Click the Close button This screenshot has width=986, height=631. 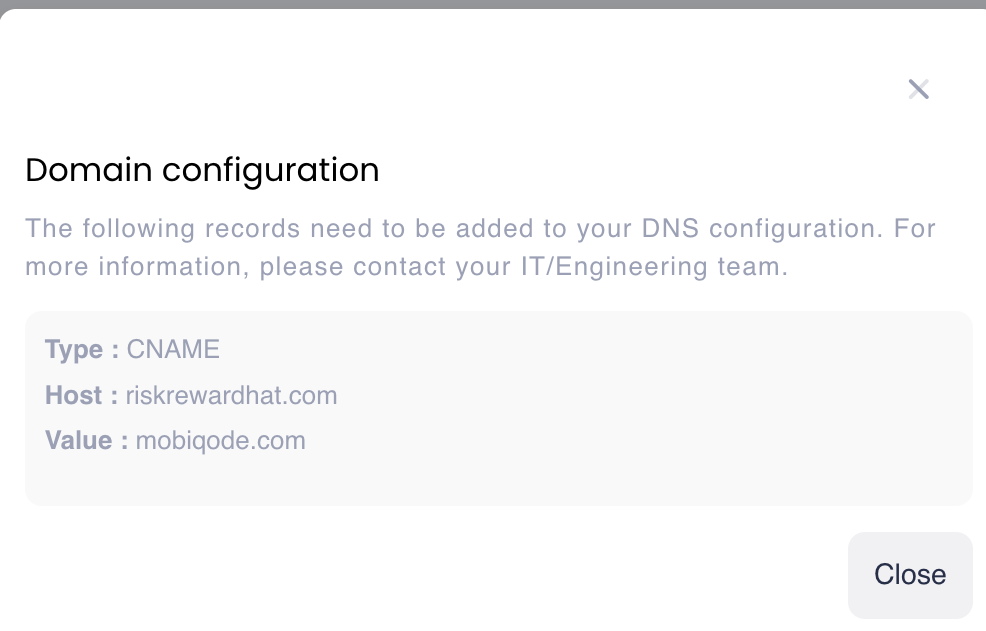pos(909,575)
